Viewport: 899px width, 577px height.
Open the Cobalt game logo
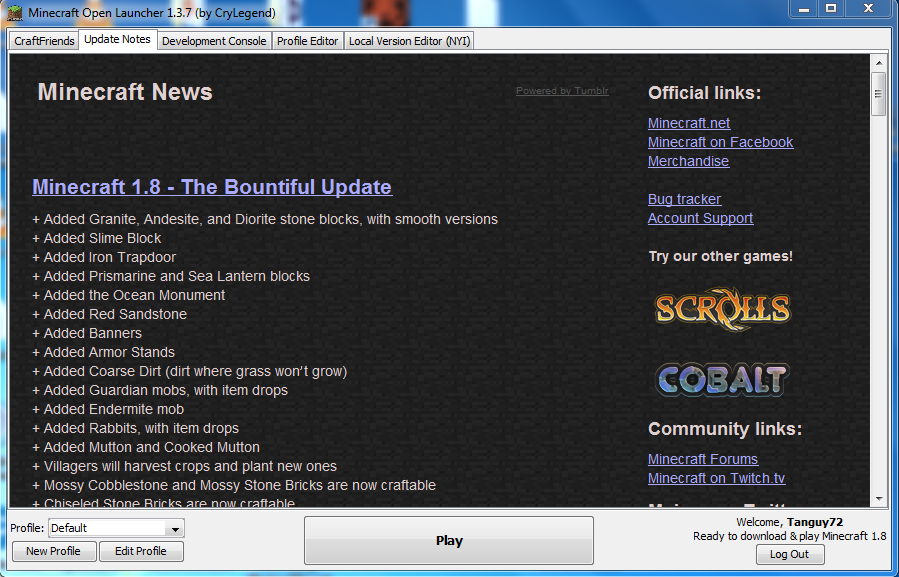pos(722,380)
